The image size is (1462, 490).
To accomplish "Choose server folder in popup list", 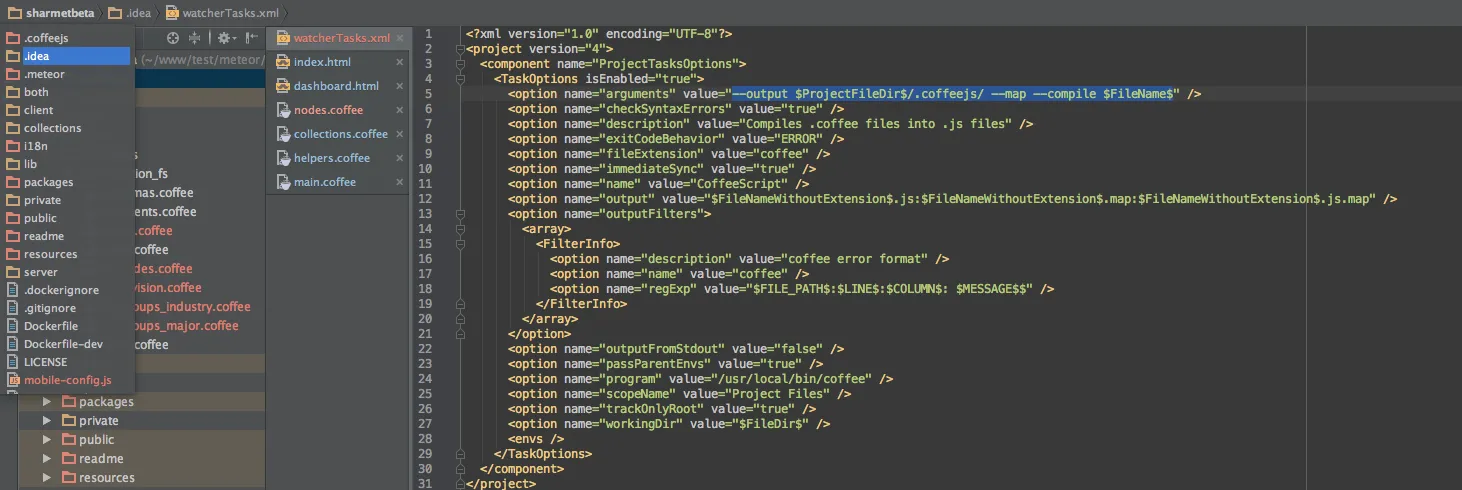I will tap(67, 272).
